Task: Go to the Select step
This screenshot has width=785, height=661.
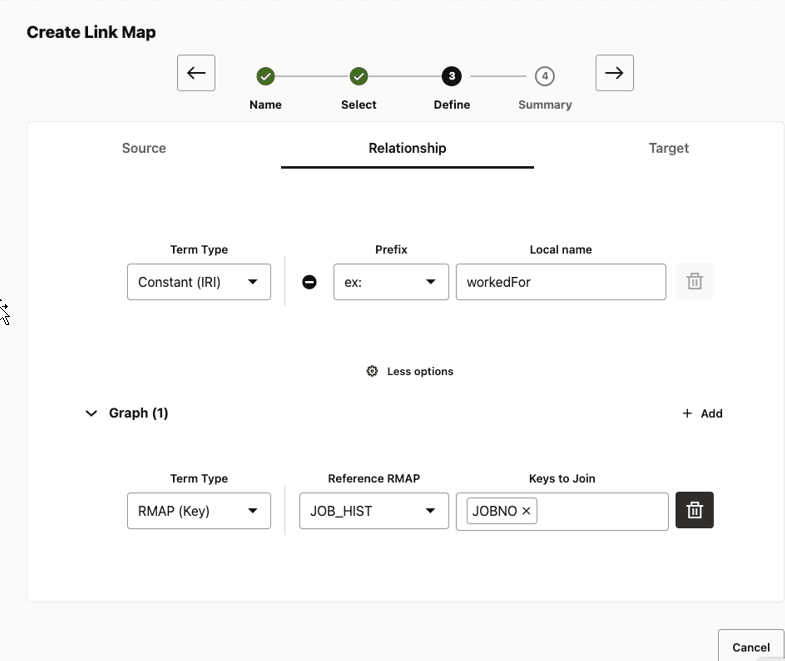Action: pyautogui.click(x=358, y=77)
